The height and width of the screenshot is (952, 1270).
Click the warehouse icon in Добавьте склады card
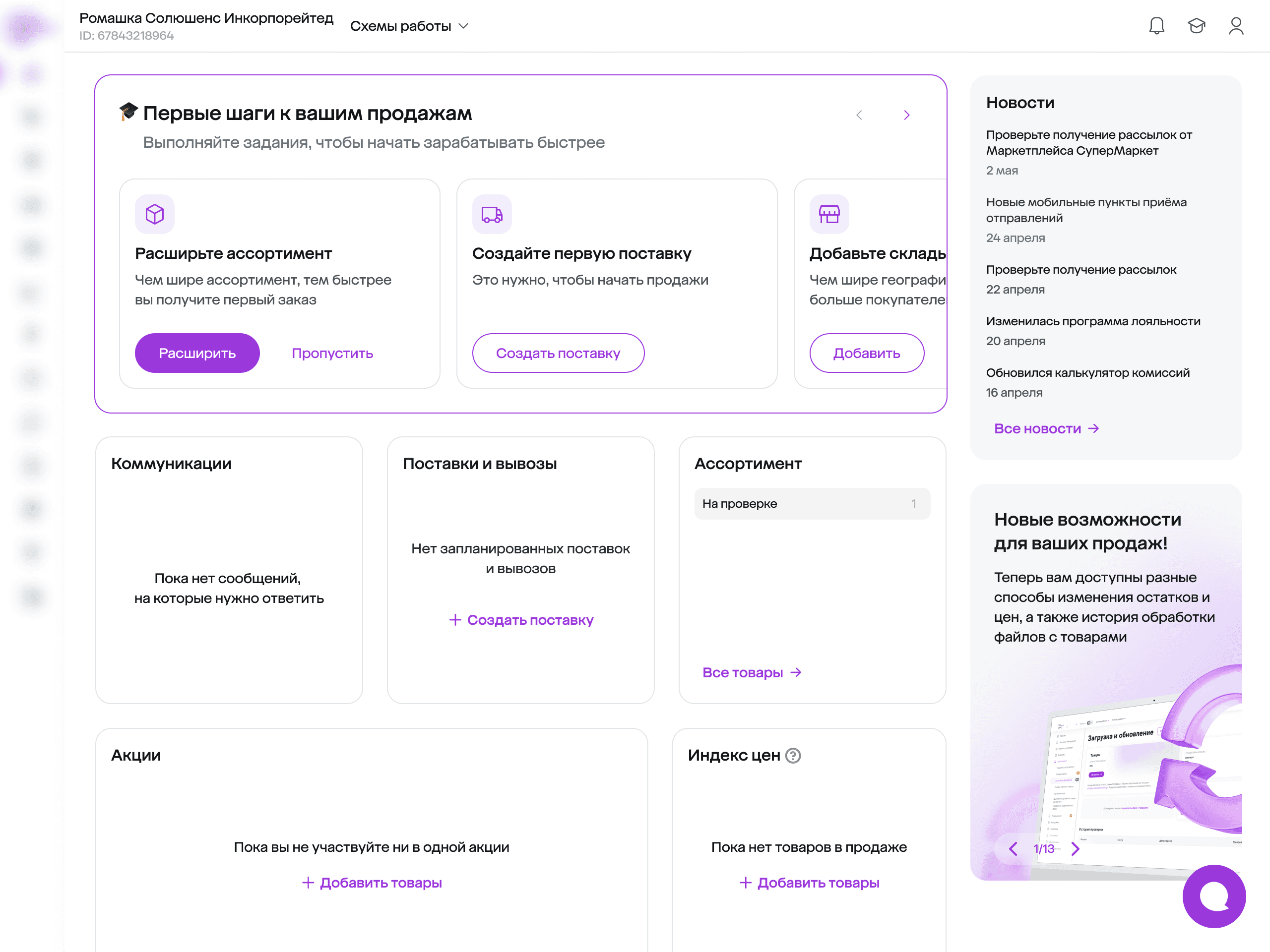[x=829, y=214]
